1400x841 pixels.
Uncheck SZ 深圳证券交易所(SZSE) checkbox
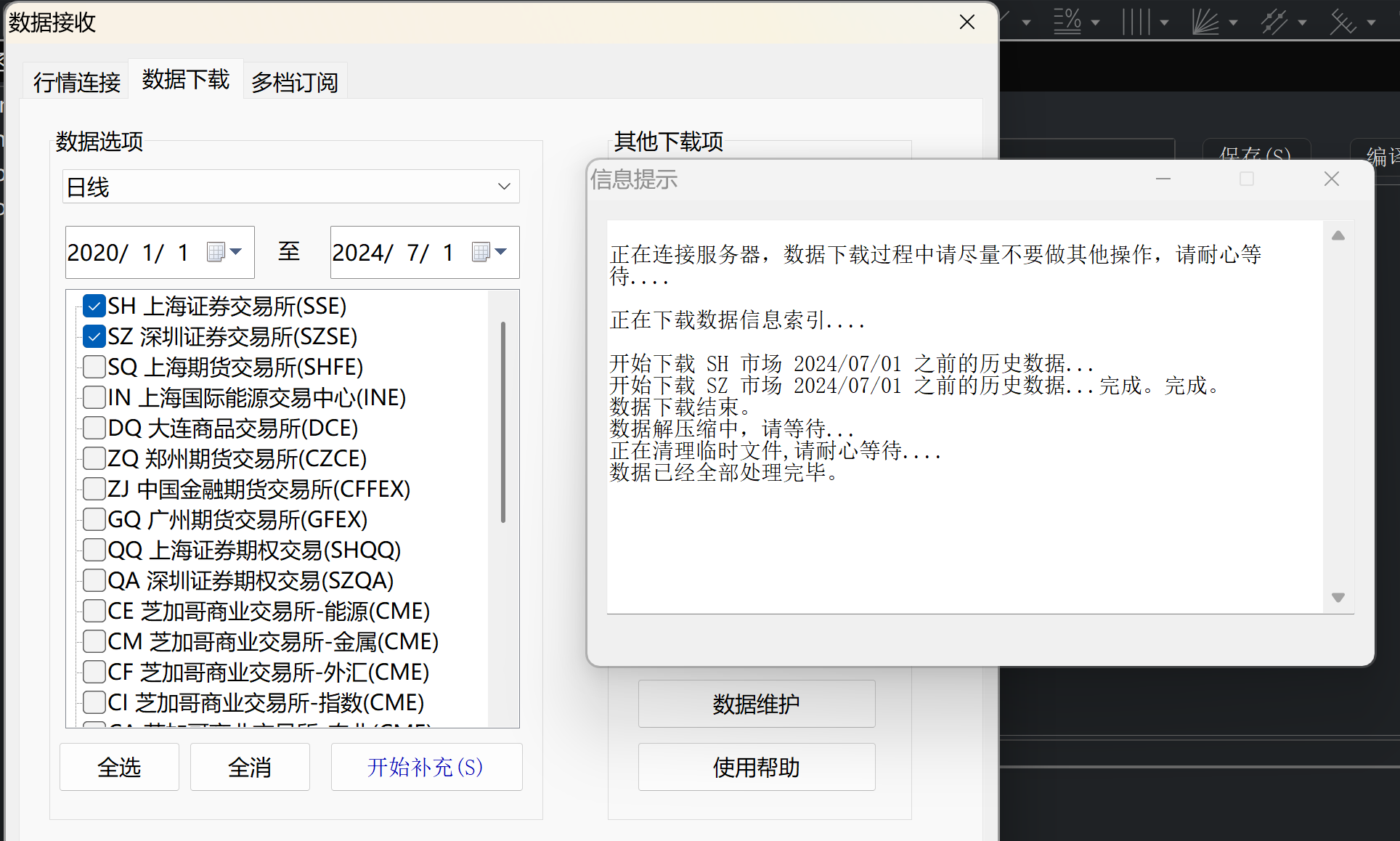[94, 336]
